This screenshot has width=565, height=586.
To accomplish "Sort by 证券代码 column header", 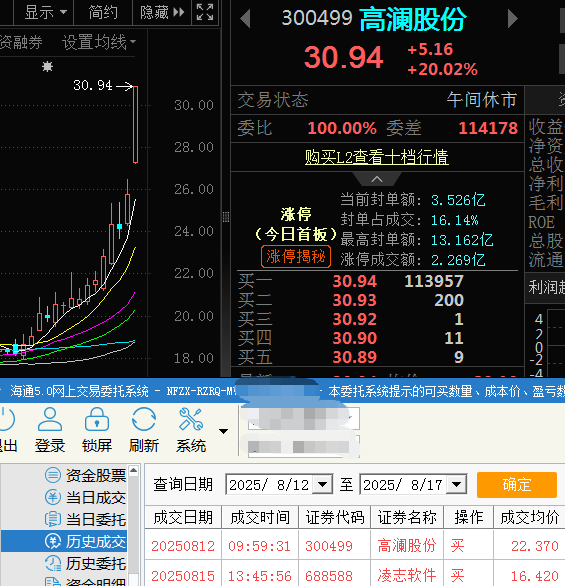I will (334, 518).
